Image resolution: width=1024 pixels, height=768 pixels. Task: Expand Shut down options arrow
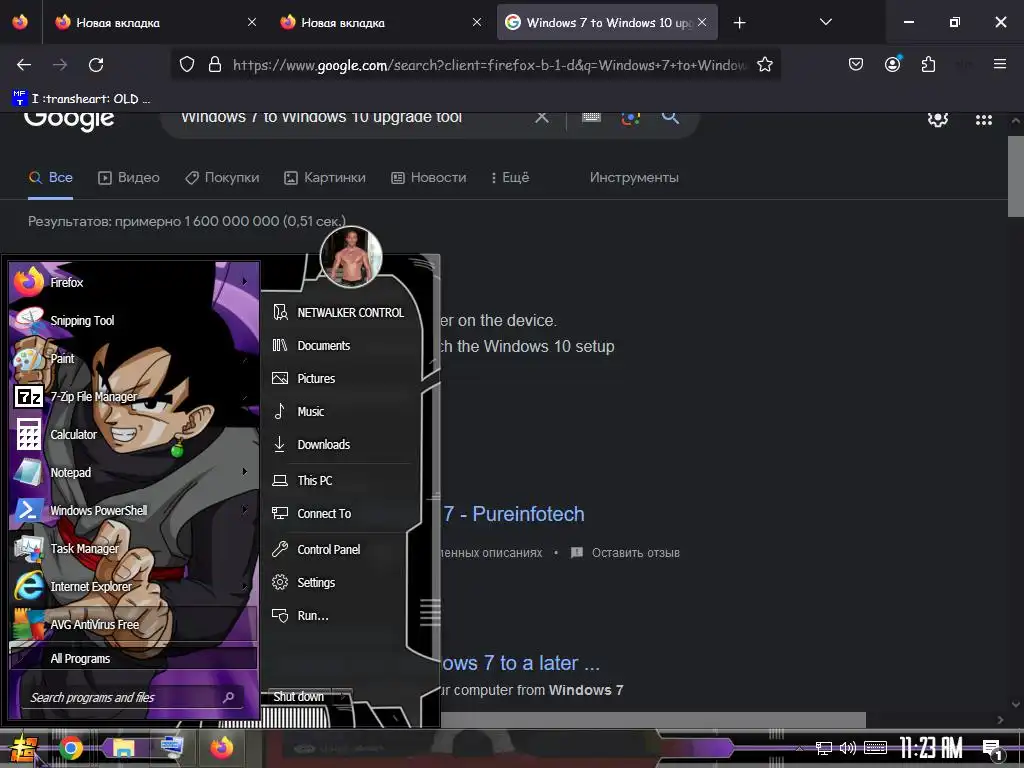click(x=343, y=697)
